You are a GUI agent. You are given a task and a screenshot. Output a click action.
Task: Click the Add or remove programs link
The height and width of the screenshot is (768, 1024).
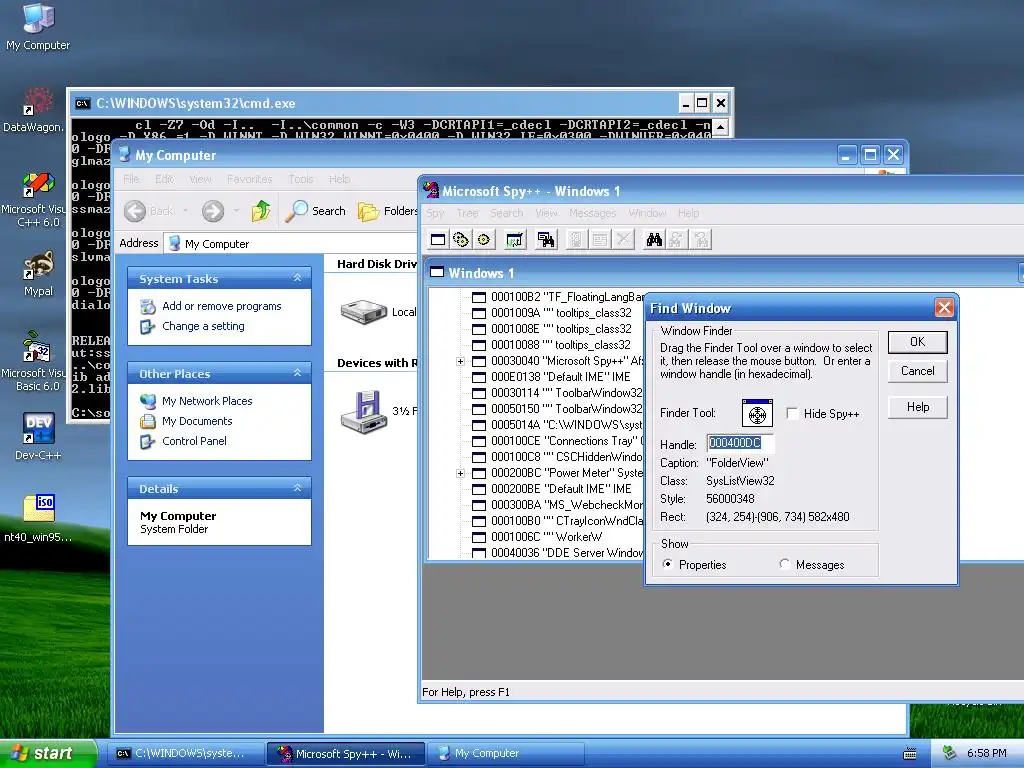click(221, 306)
